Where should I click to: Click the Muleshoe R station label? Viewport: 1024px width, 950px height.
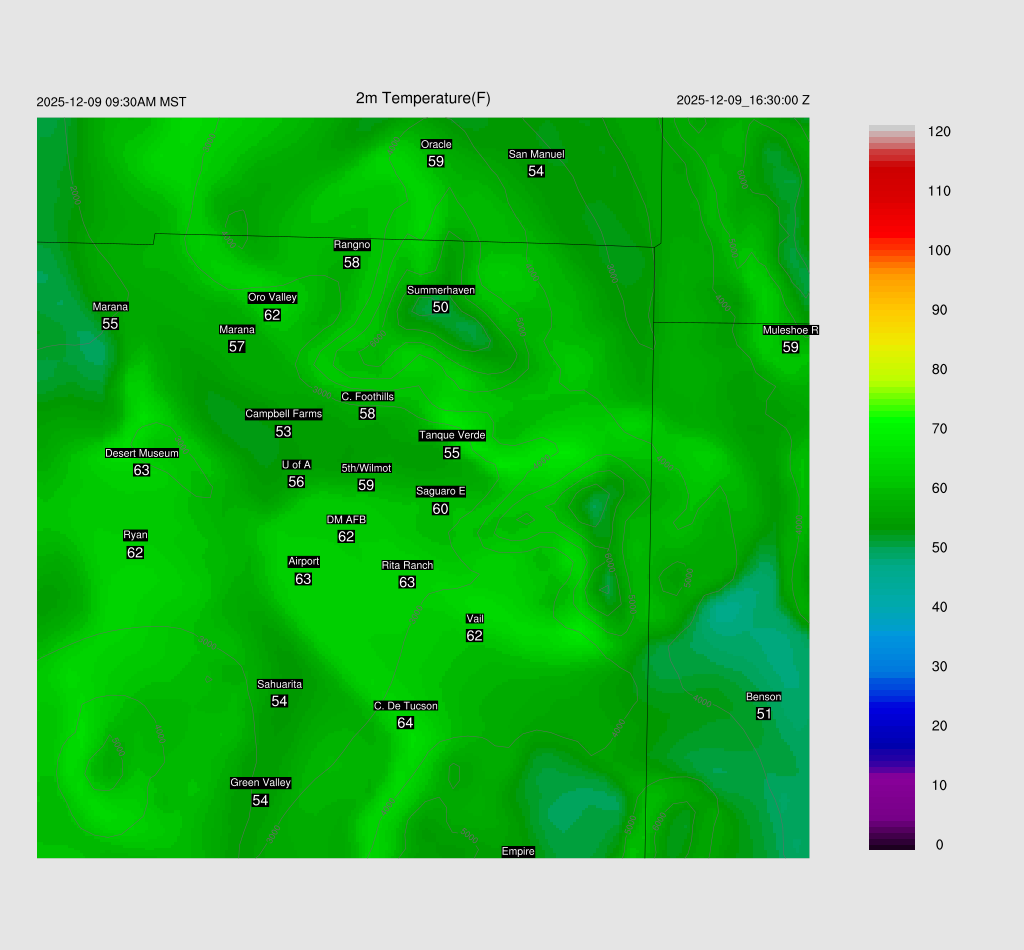[x=790, y=330]
